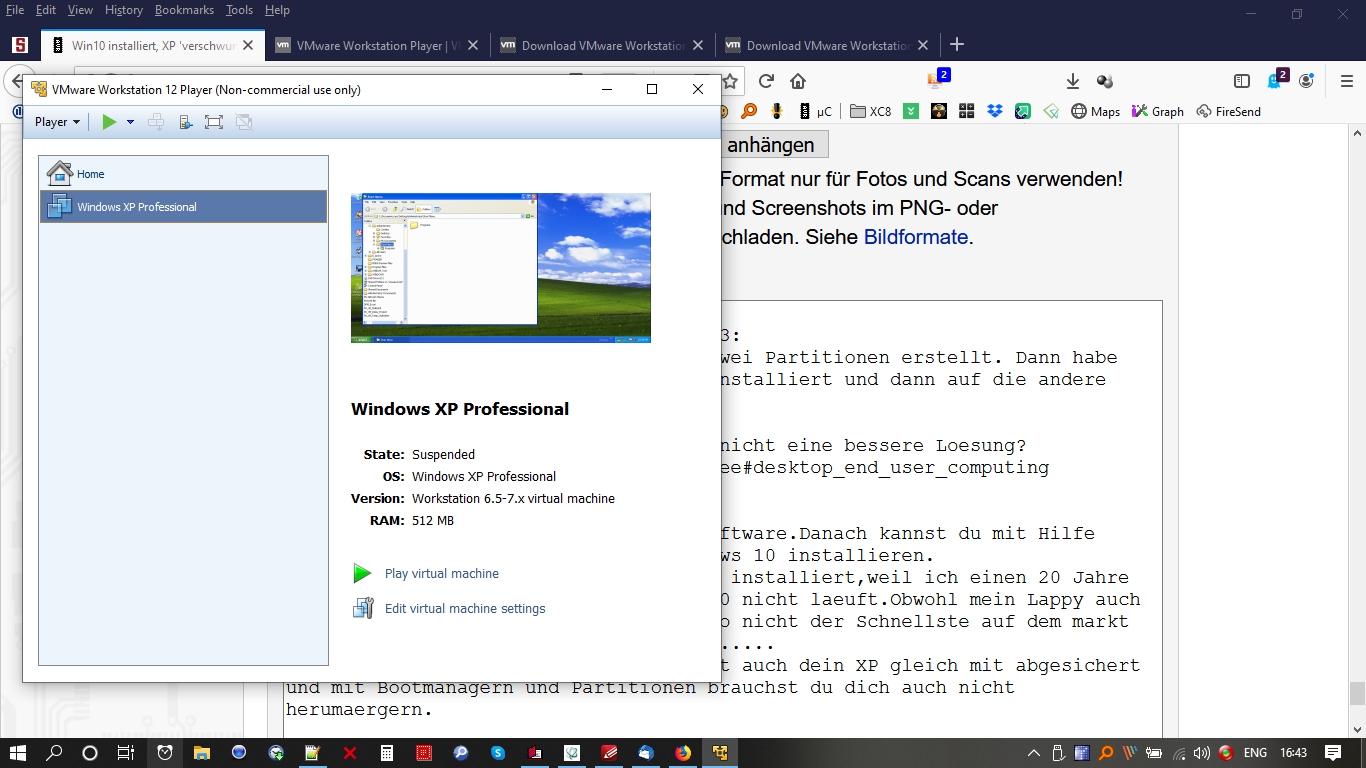Image resolution: width=1366 pixels, height=768 pixels.
Task: Select Windows XP Professional in library list
Action: 183,207
